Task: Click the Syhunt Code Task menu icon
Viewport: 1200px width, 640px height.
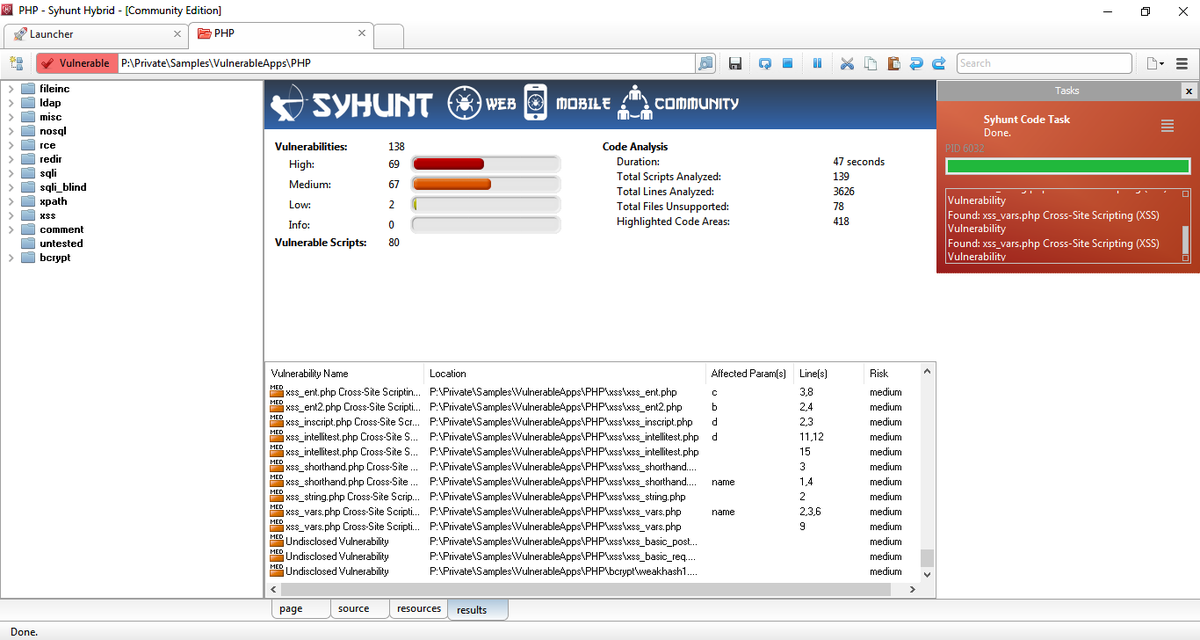Action: click(x=1165, y=126)
